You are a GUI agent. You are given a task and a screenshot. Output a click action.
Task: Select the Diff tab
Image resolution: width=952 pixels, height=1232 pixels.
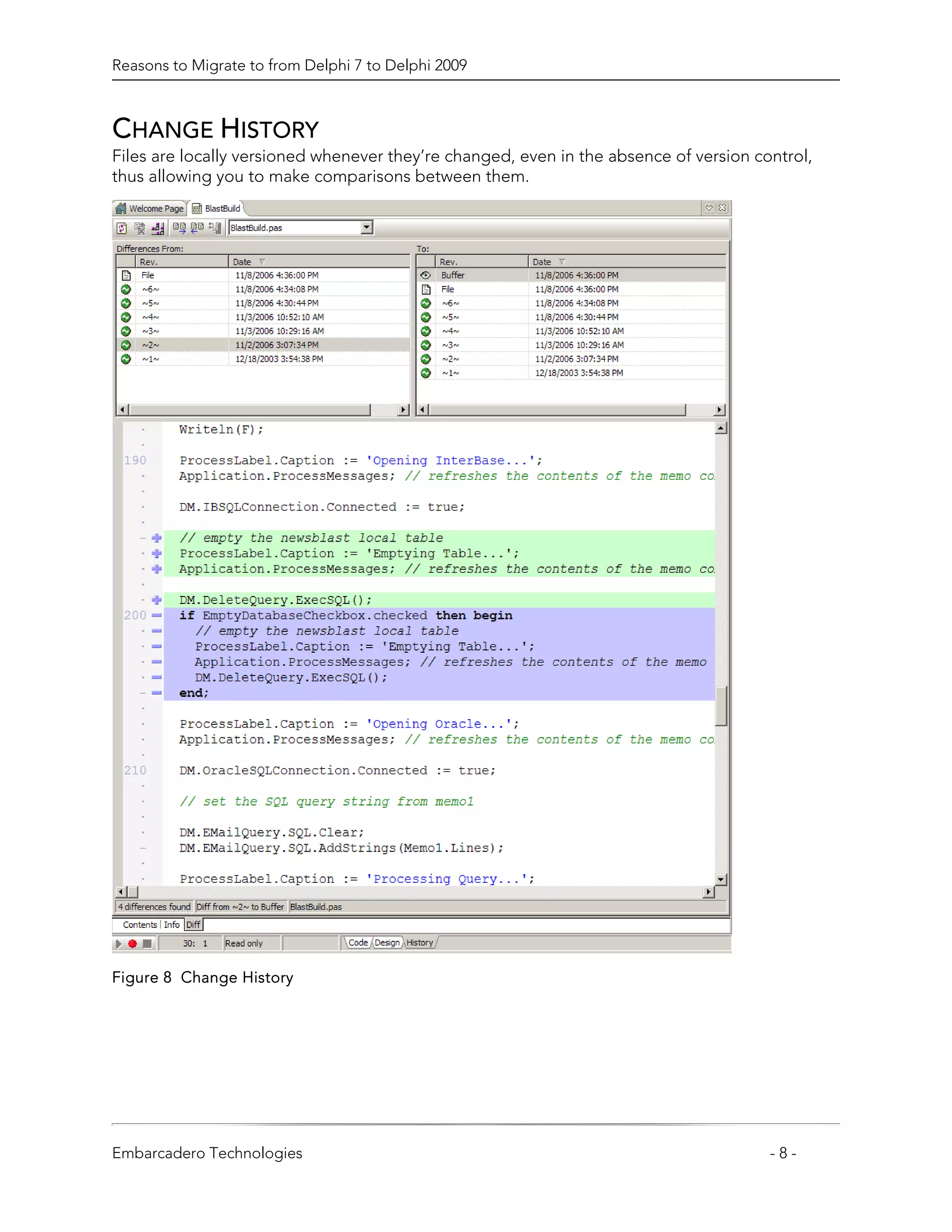coord(193,925)
